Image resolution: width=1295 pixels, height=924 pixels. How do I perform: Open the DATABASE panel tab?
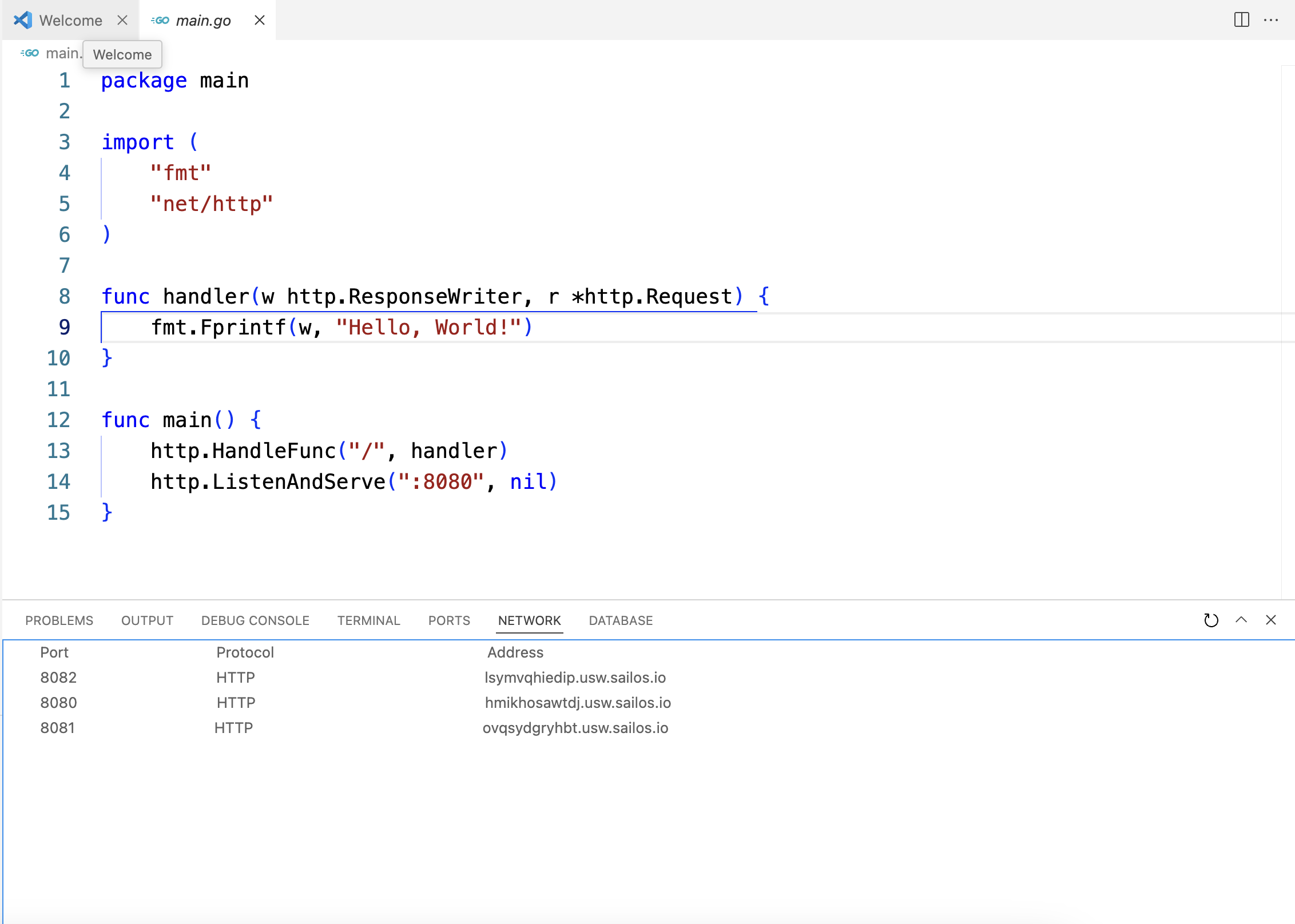(621, 621)
